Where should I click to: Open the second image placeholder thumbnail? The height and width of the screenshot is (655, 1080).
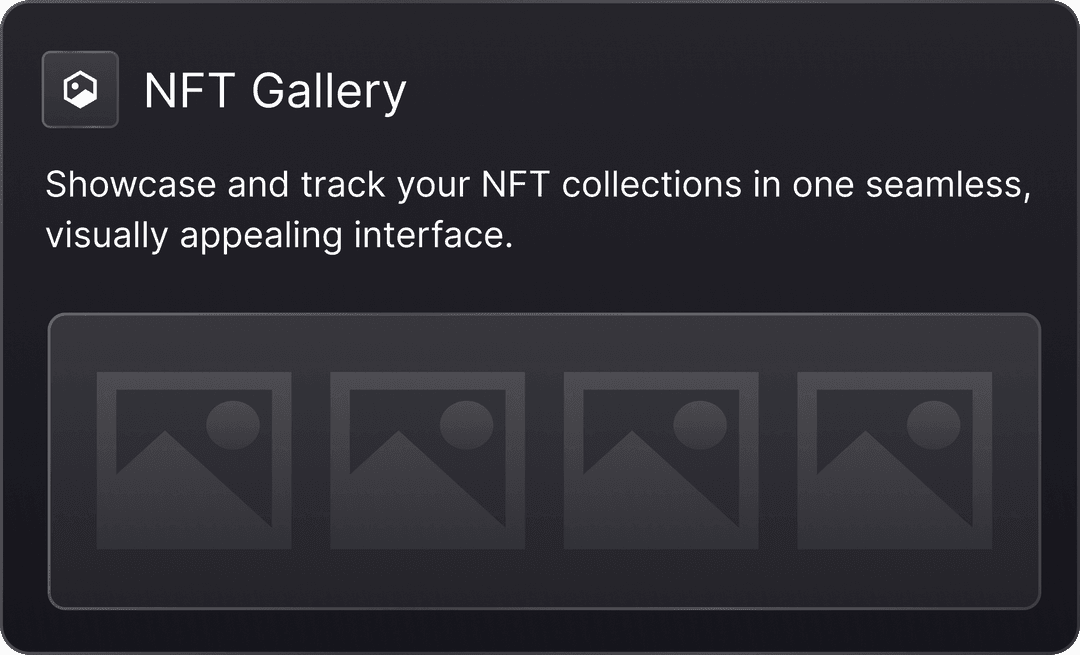[x=428, y=461]
